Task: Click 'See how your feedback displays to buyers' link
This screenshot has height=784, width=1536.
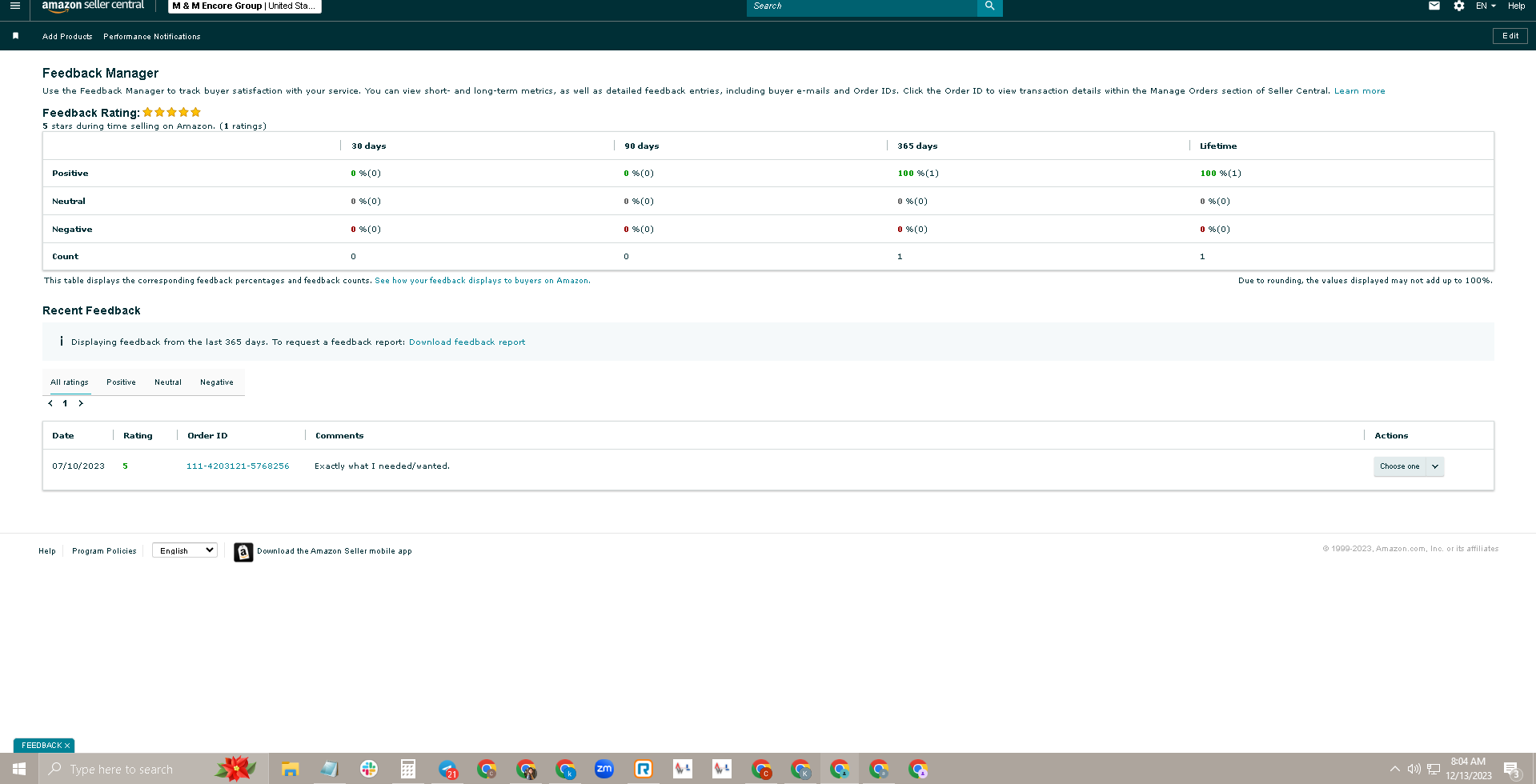Action: coord(483,281)
